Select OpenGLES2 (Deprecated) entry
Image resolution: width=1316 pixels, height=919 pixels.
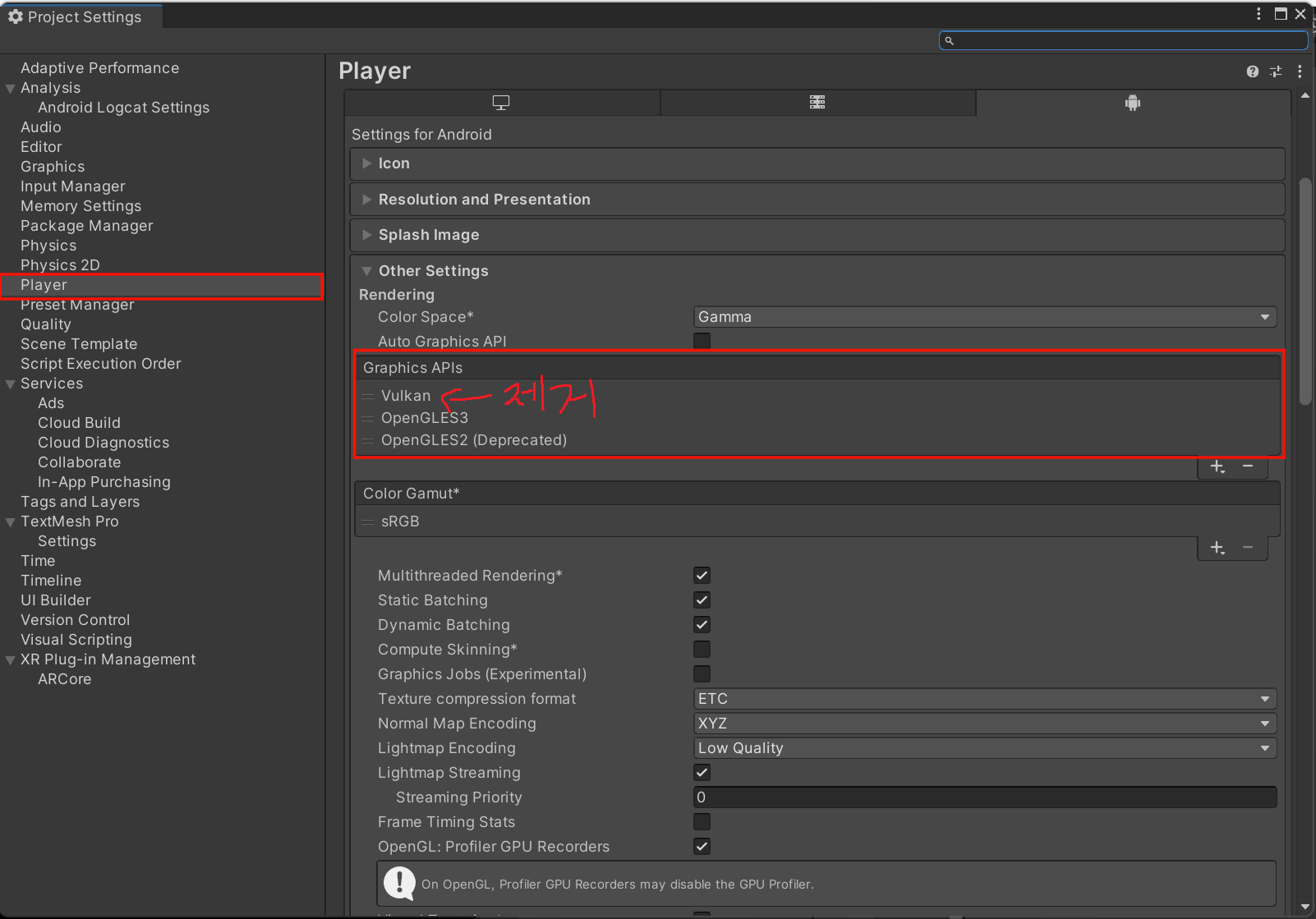474,440
